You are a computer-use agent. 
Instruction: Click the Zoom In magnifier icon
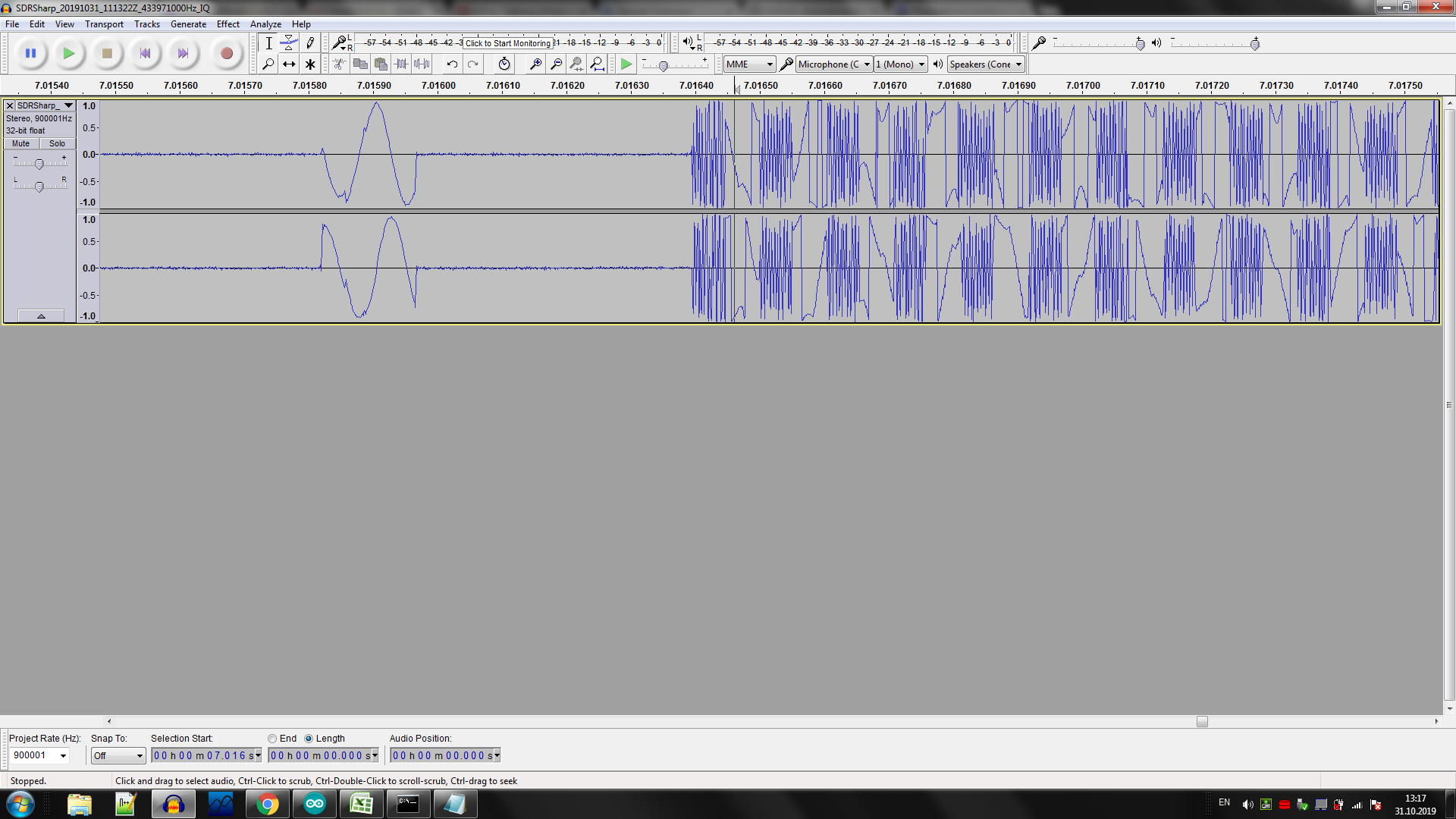[535, 64]
